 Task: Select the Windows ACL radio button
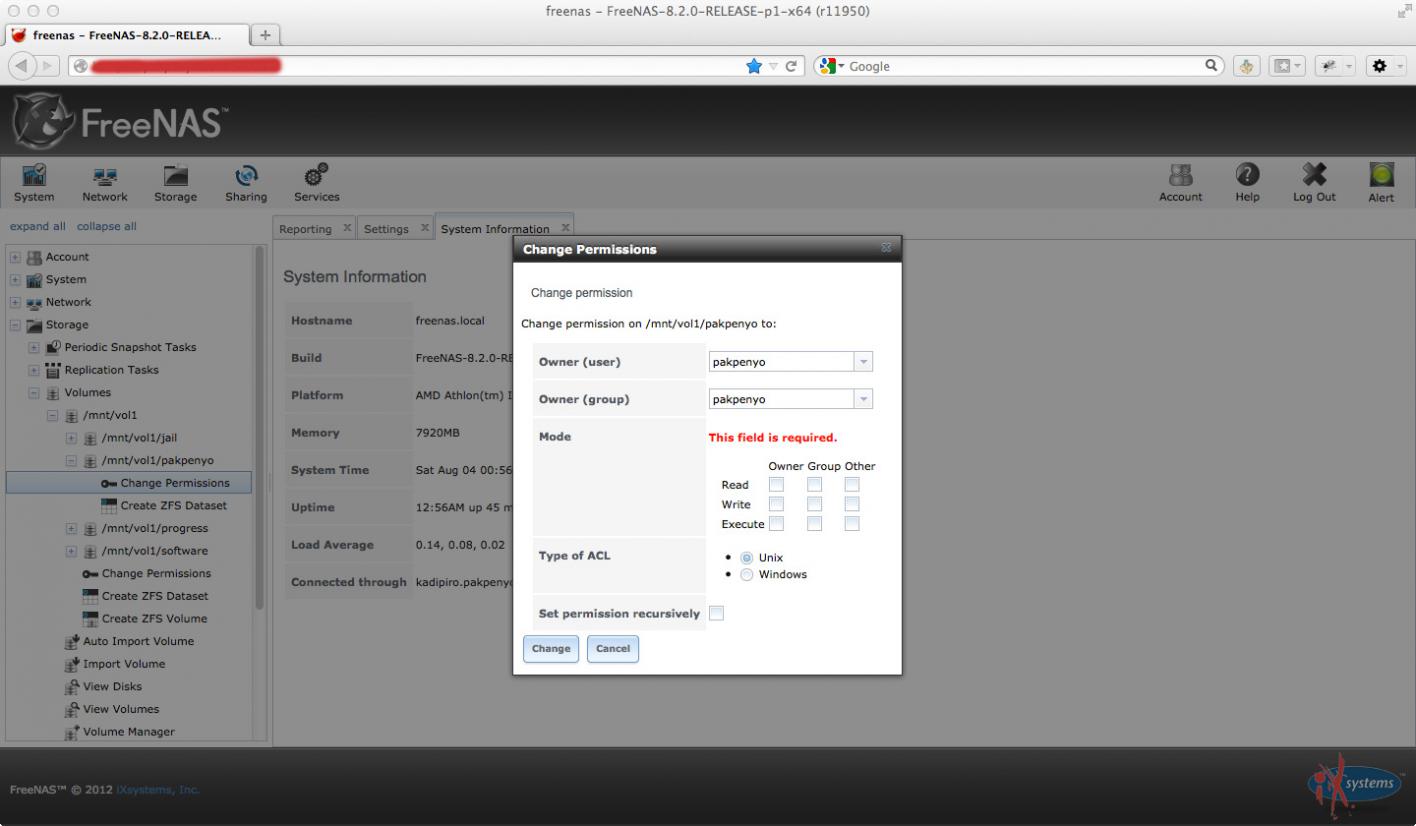[x=746, y=574]
